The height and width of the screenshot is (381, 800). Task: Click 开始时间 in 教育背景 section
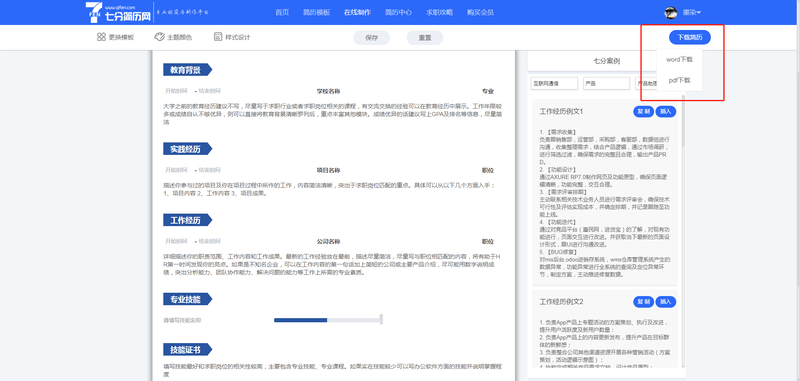coord(176,91)
